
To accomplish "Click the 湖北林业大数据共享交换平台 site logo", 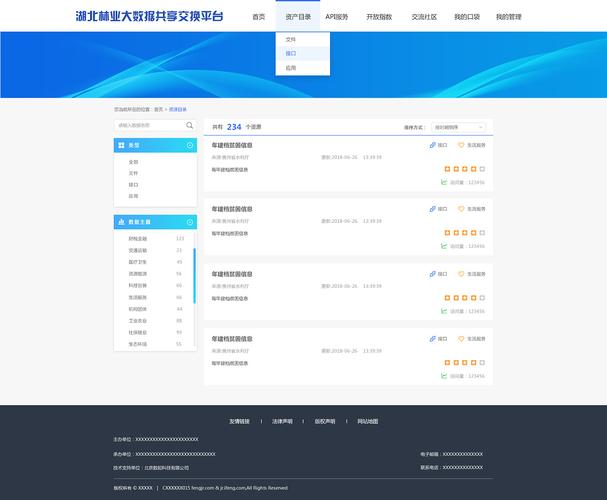I will pos(149,16).
